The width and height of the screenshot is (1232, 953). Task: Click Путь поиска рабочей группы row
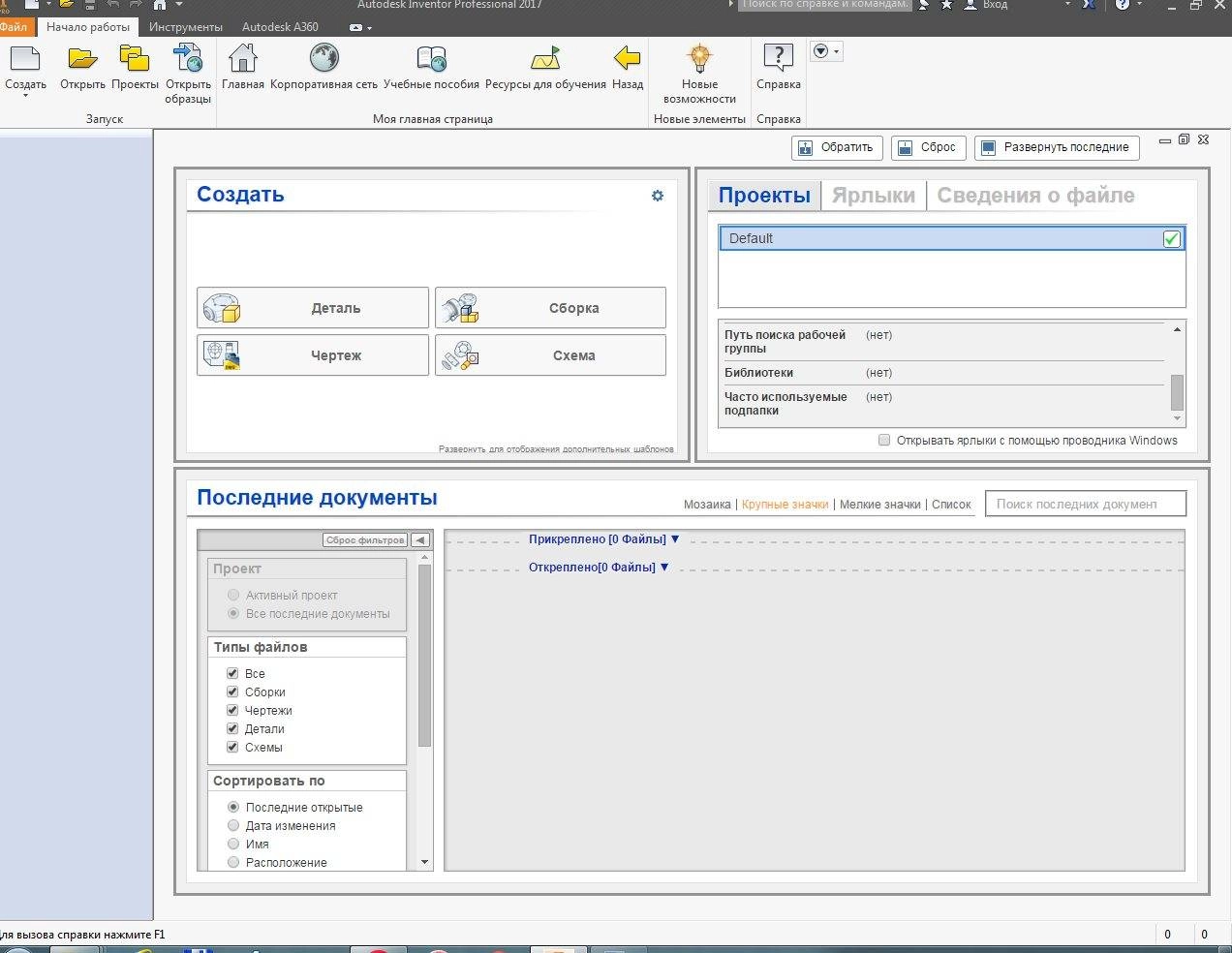[943, 342]
